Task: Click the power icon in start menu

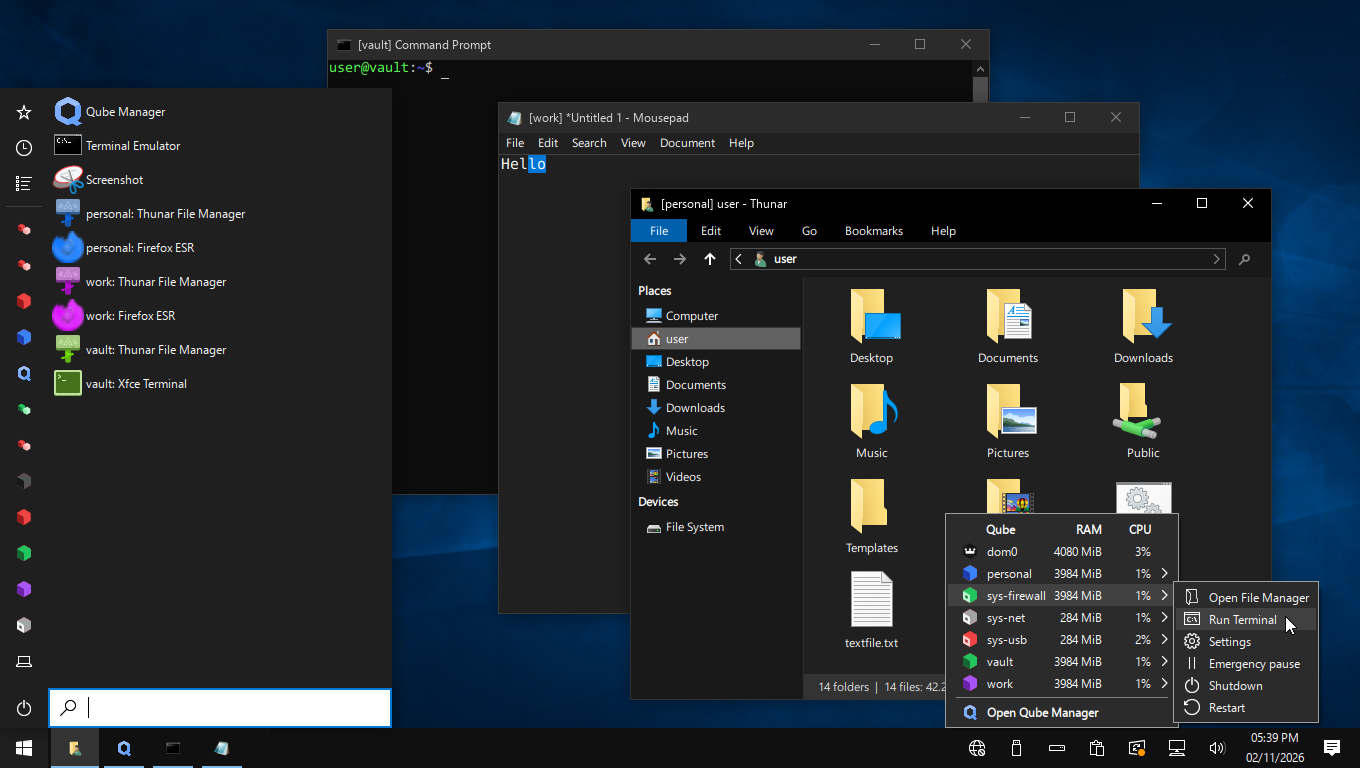Action: coord(24,708)
